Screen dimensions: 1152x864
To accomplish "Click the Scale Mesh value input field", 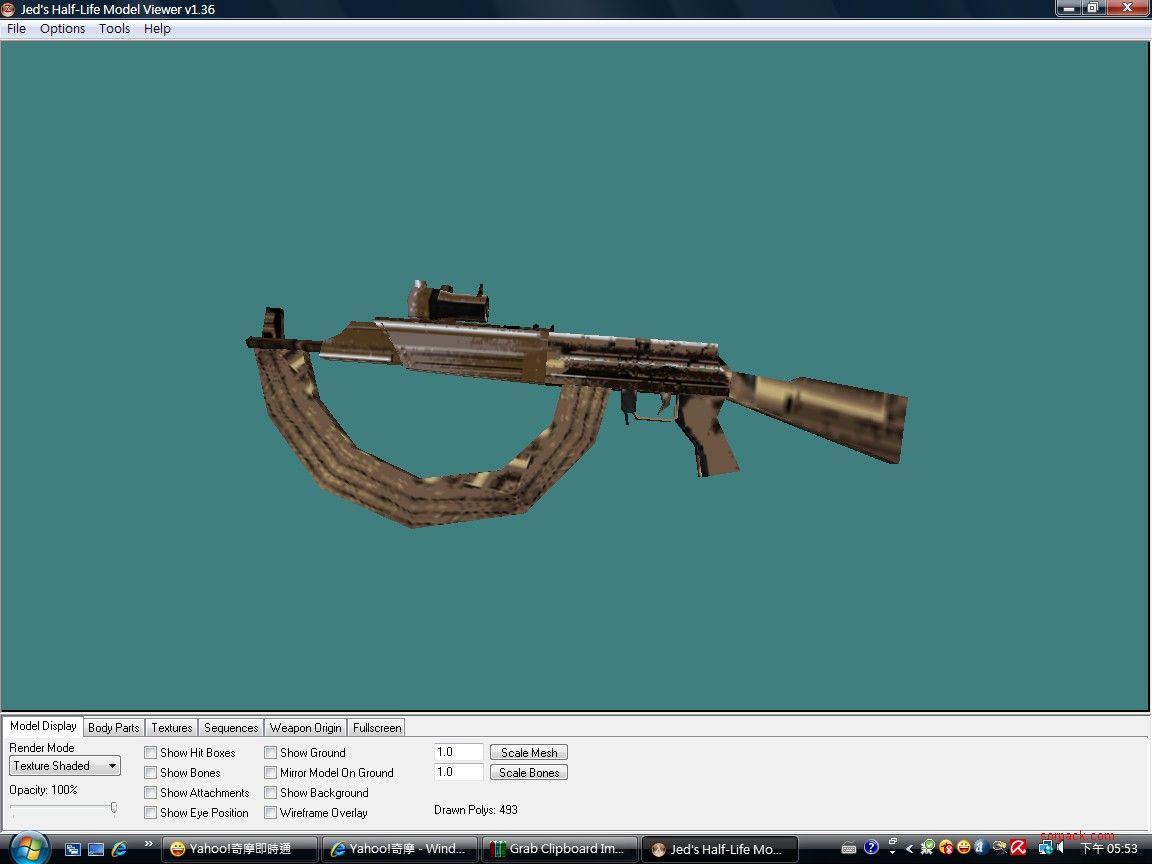I will pyautogui.click(x=458, y=752).
